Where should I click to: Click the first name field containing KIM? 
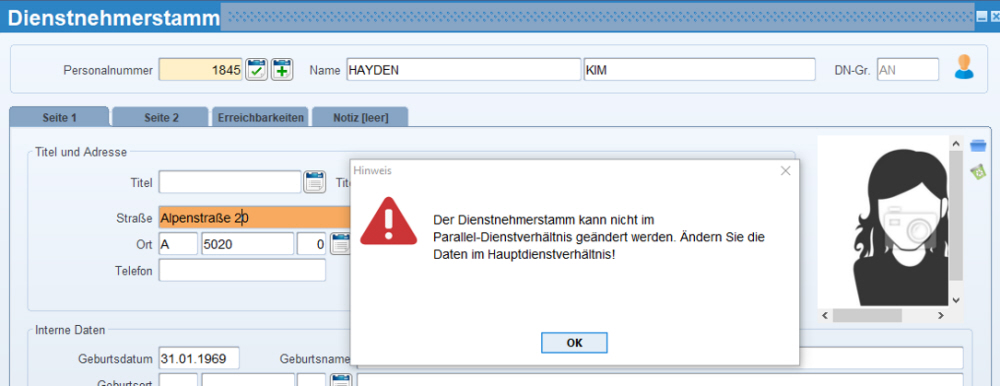[700, 70]
